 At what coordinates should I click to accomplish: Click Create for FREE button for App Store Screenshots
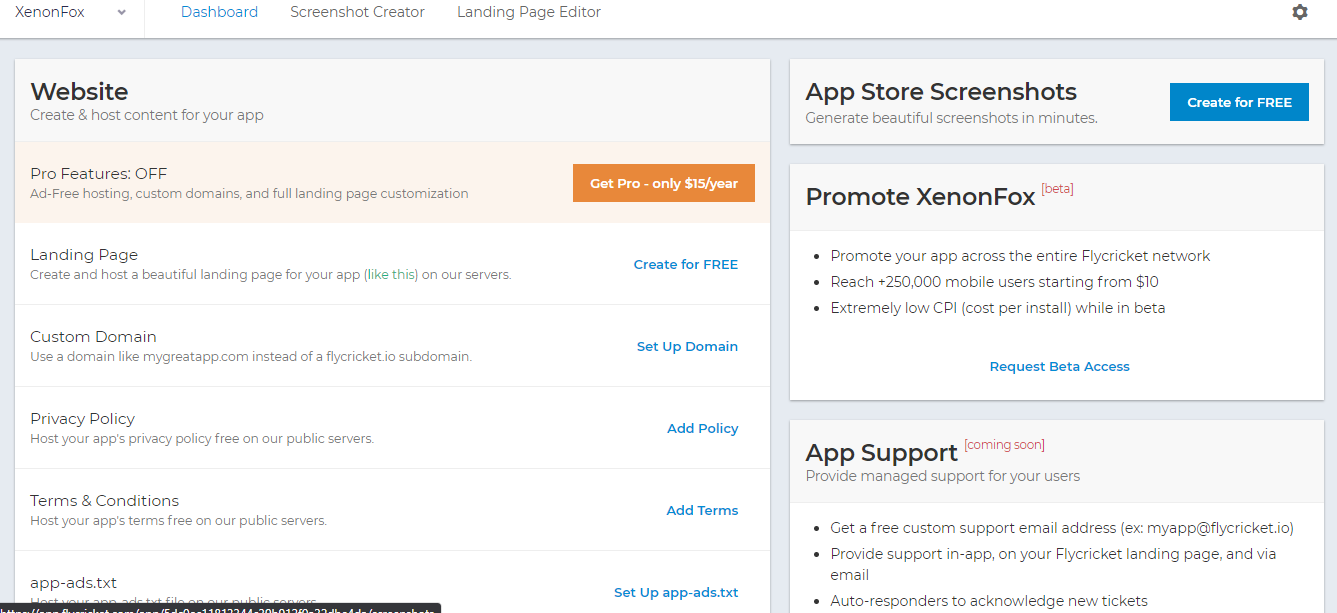click(1239, 102)
